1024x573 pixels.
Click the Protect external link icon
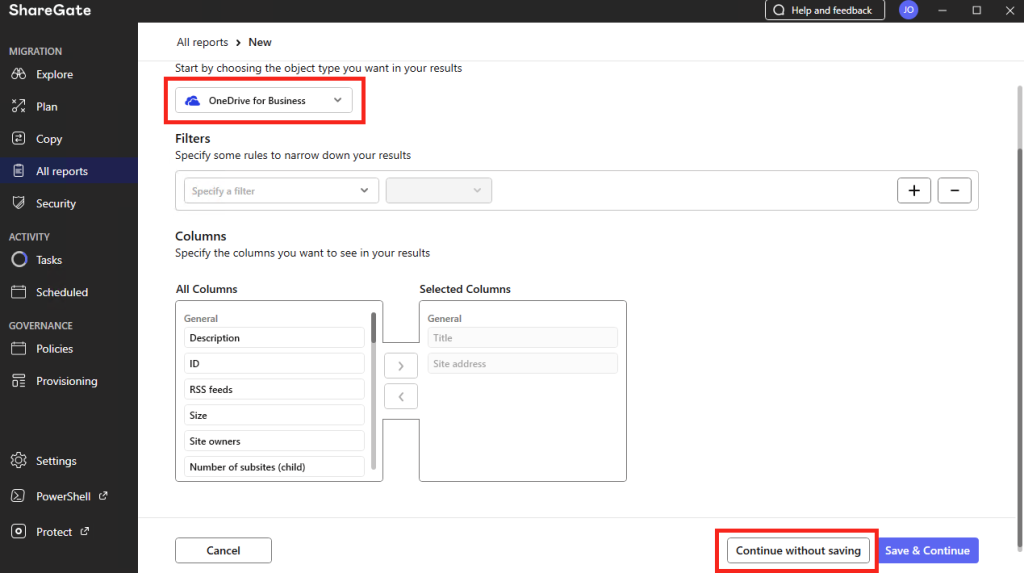84,531
